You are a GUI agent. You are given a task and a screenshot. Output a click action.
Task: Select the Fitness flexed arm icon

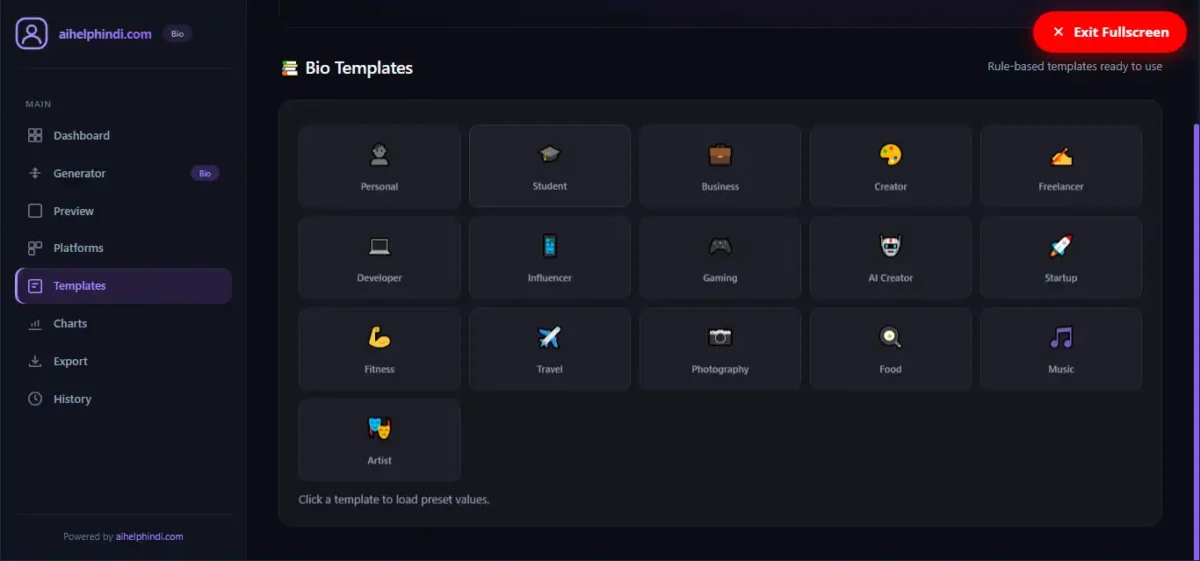tap(379, 337)
